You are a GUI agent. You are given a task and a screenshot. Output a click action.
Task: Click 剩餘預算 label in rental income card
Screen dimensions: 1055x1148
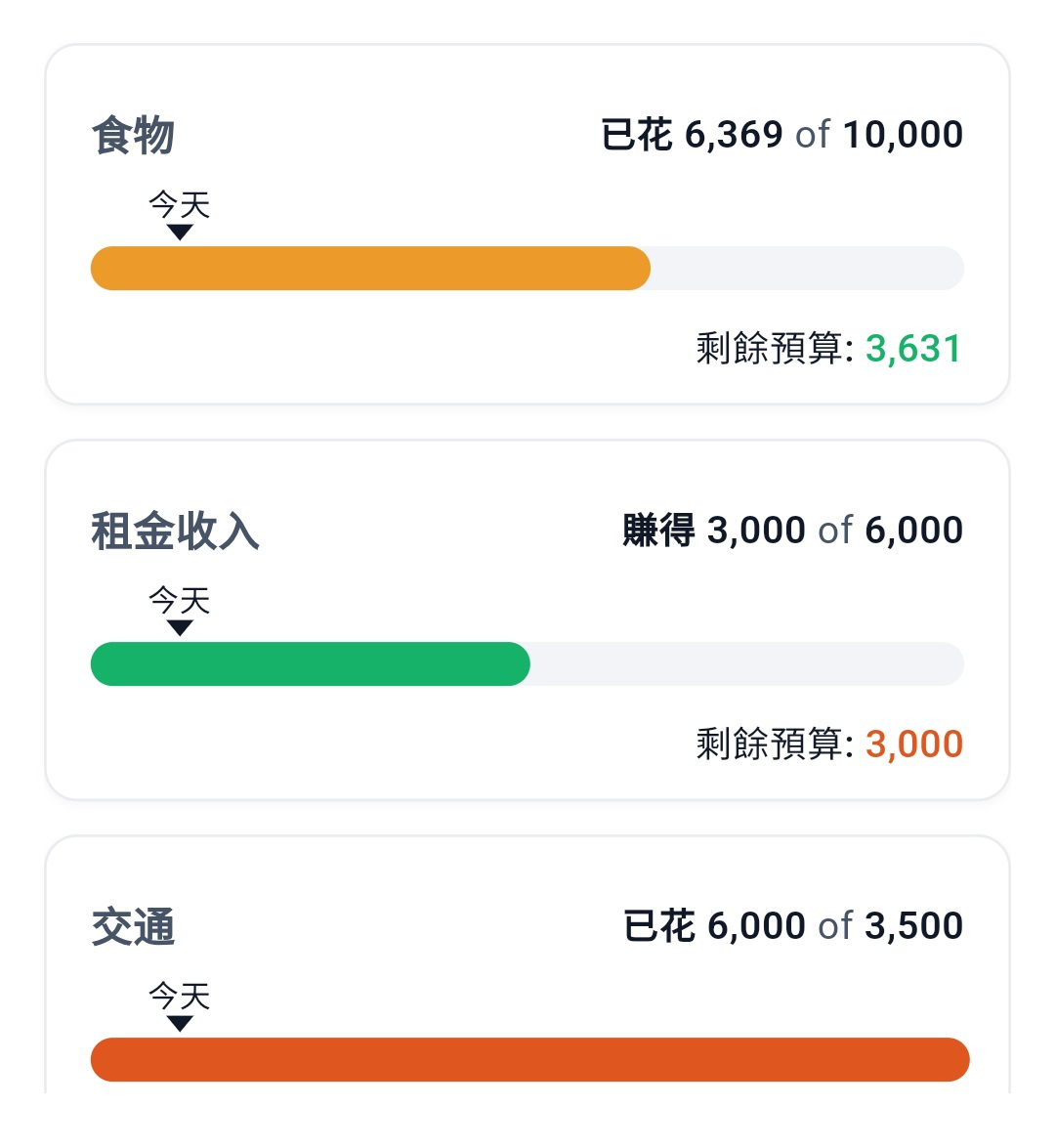coord(776,744)
